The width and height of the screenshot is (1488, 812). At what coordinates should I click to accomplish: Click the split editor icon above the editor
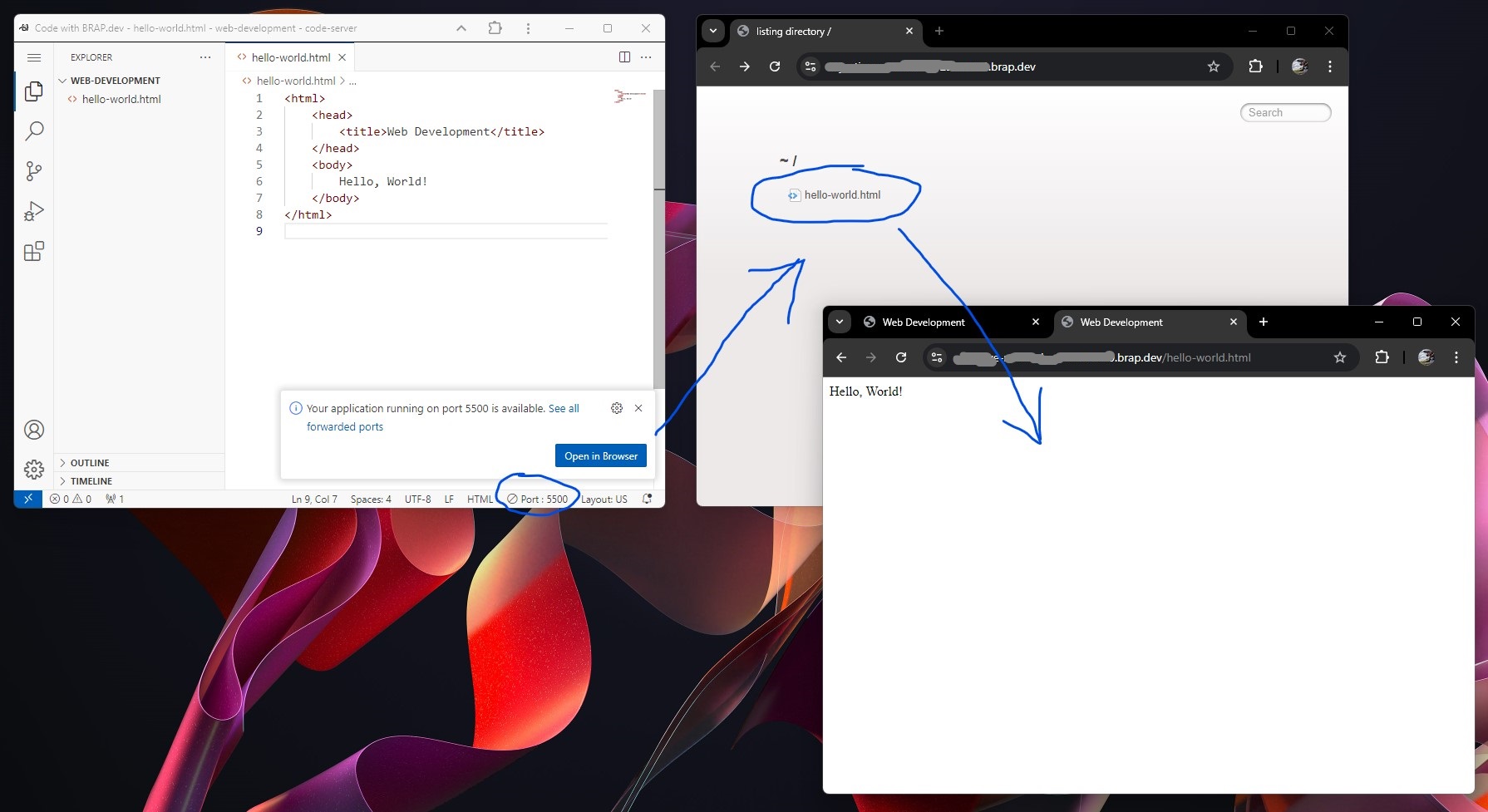pos(623,57)
